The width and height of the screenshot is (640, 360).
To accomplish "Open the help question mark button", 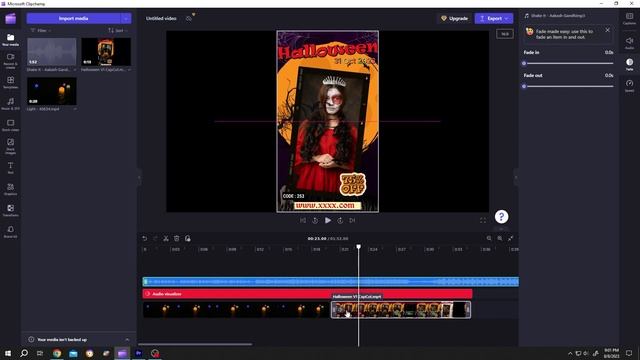I will (x=502, y=217).
